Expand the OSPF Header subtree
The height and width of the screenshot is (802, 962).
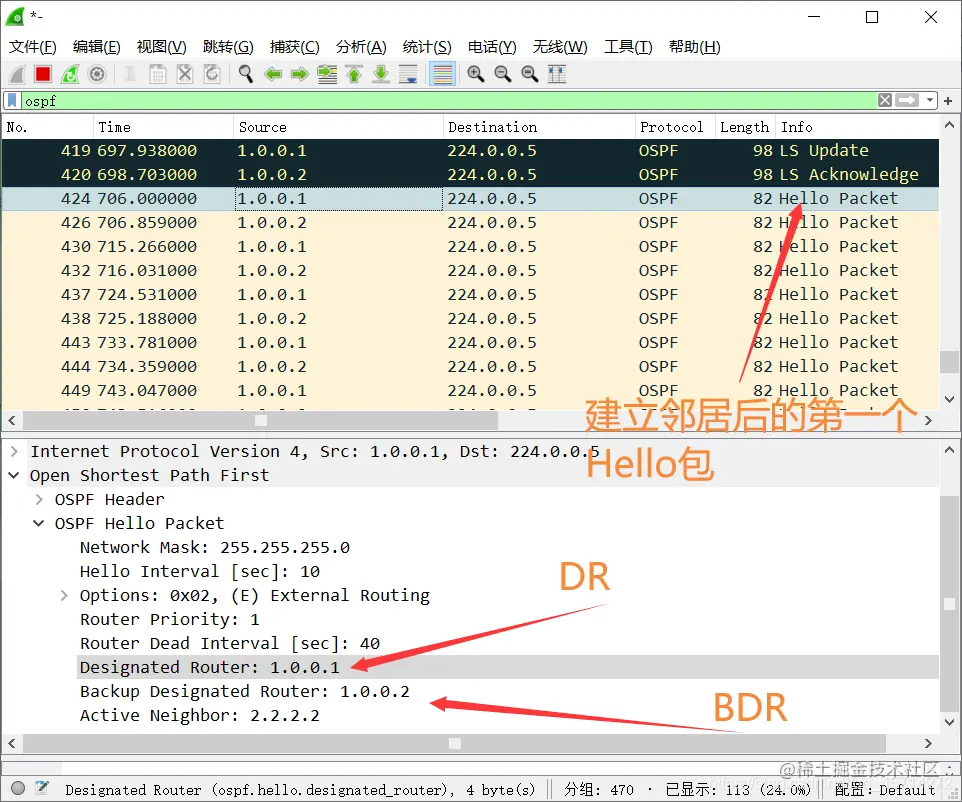point(39,499)
